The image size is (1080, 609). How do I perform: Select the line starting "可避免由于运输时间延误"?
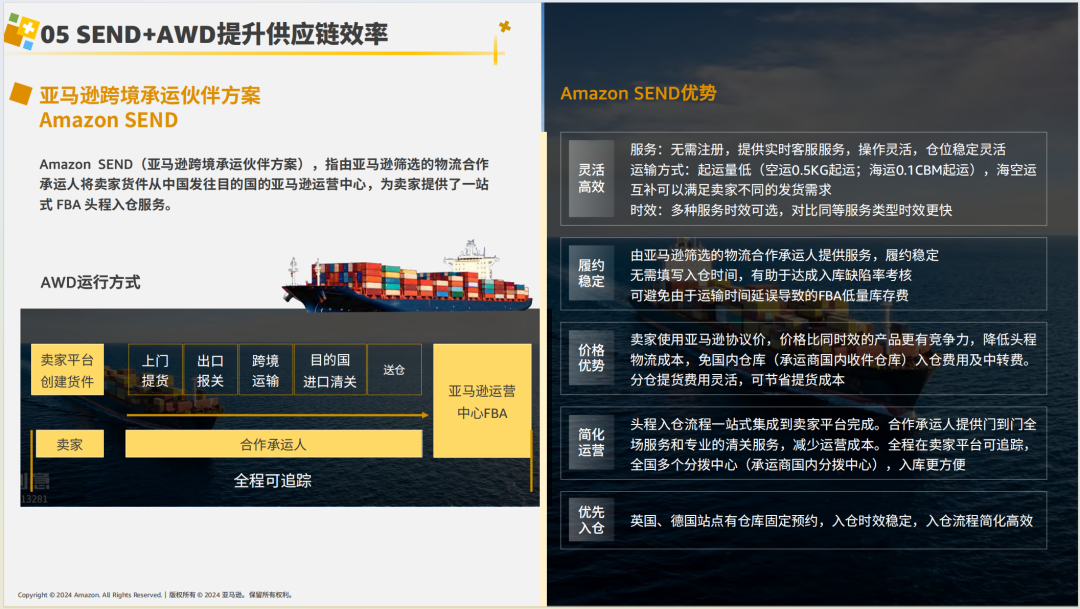769,296
